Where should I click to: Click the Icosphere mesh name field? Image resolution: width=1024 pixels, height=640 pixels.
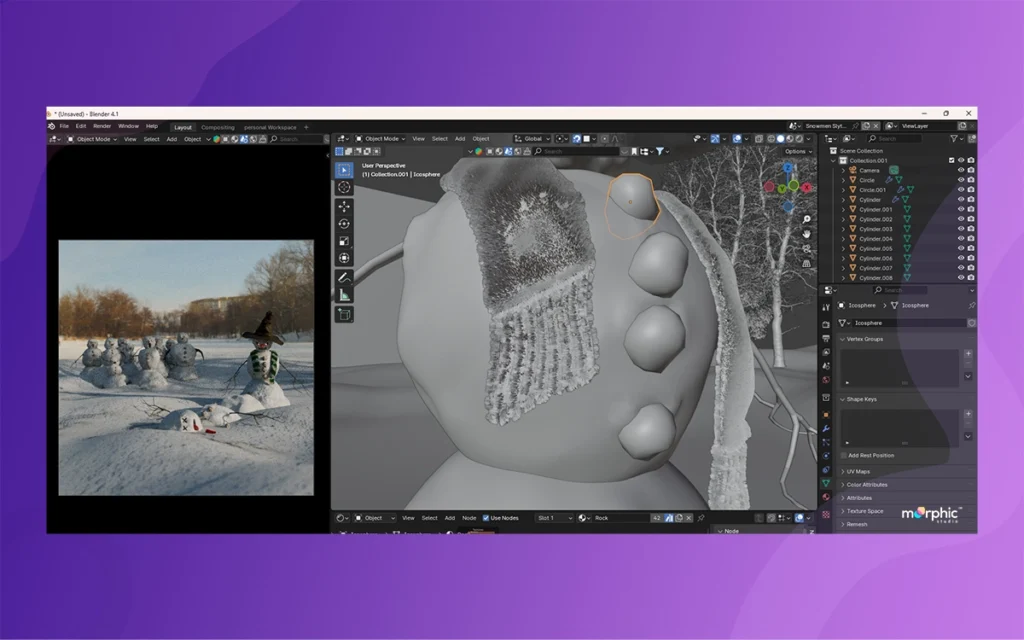click(x=909, y=323)
